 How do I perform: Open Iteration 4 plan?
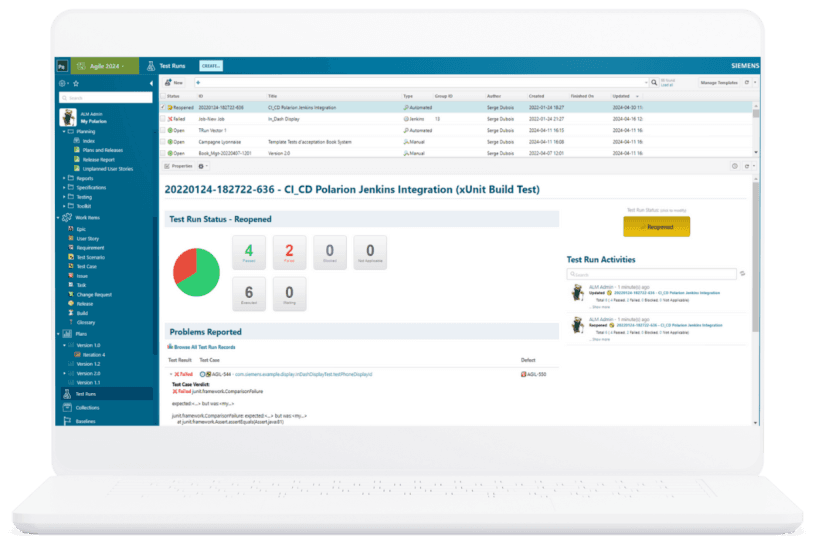(x=89, y=355)
